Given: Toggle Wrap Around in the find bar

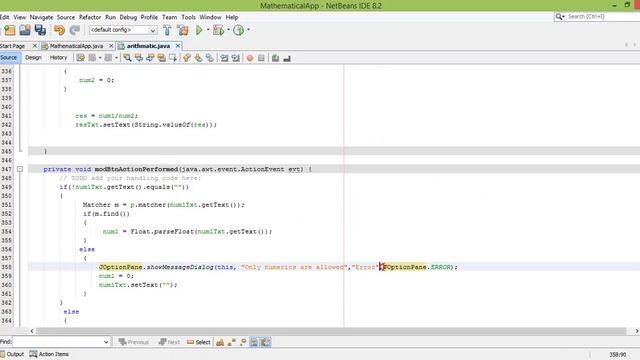Looking at the screenshot, I should [x=266, y=342].
